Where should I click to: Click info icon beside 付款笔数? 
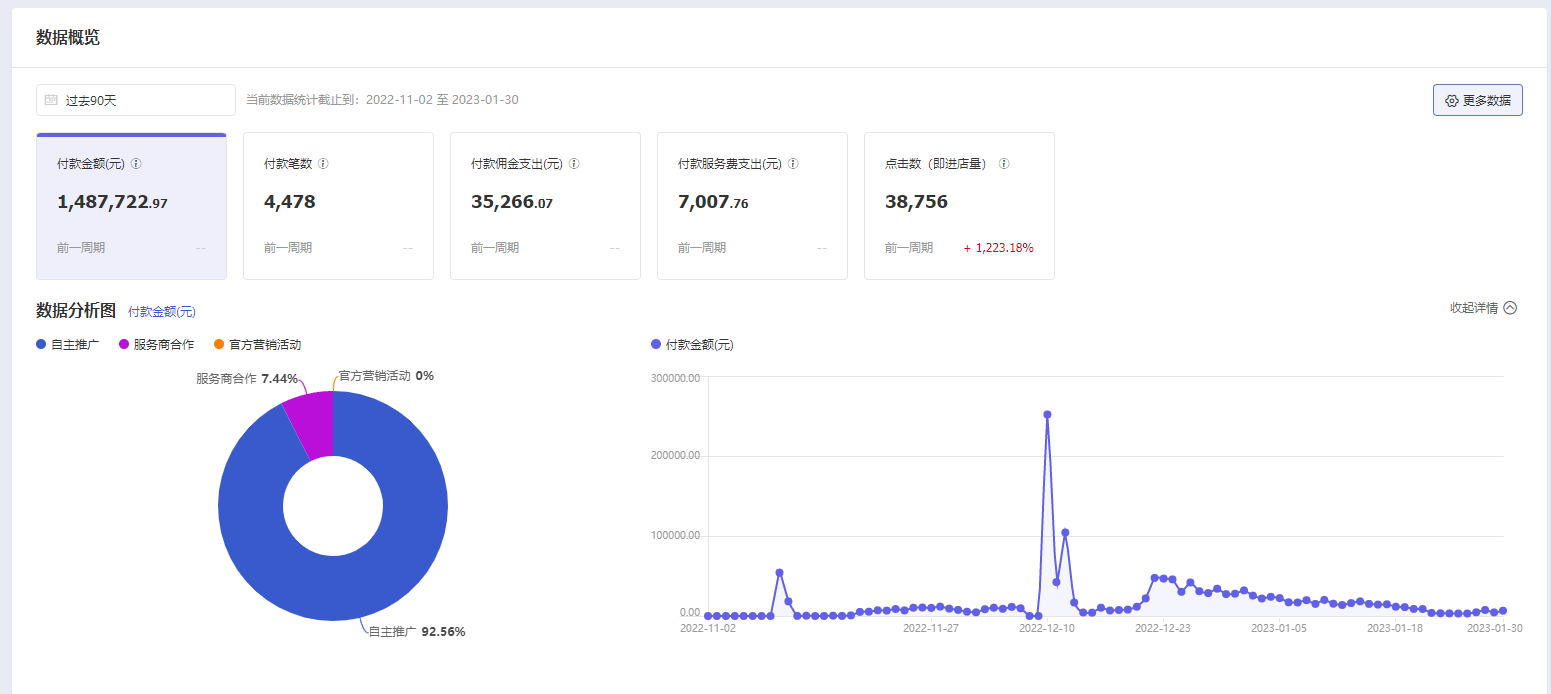click(323, 164)
